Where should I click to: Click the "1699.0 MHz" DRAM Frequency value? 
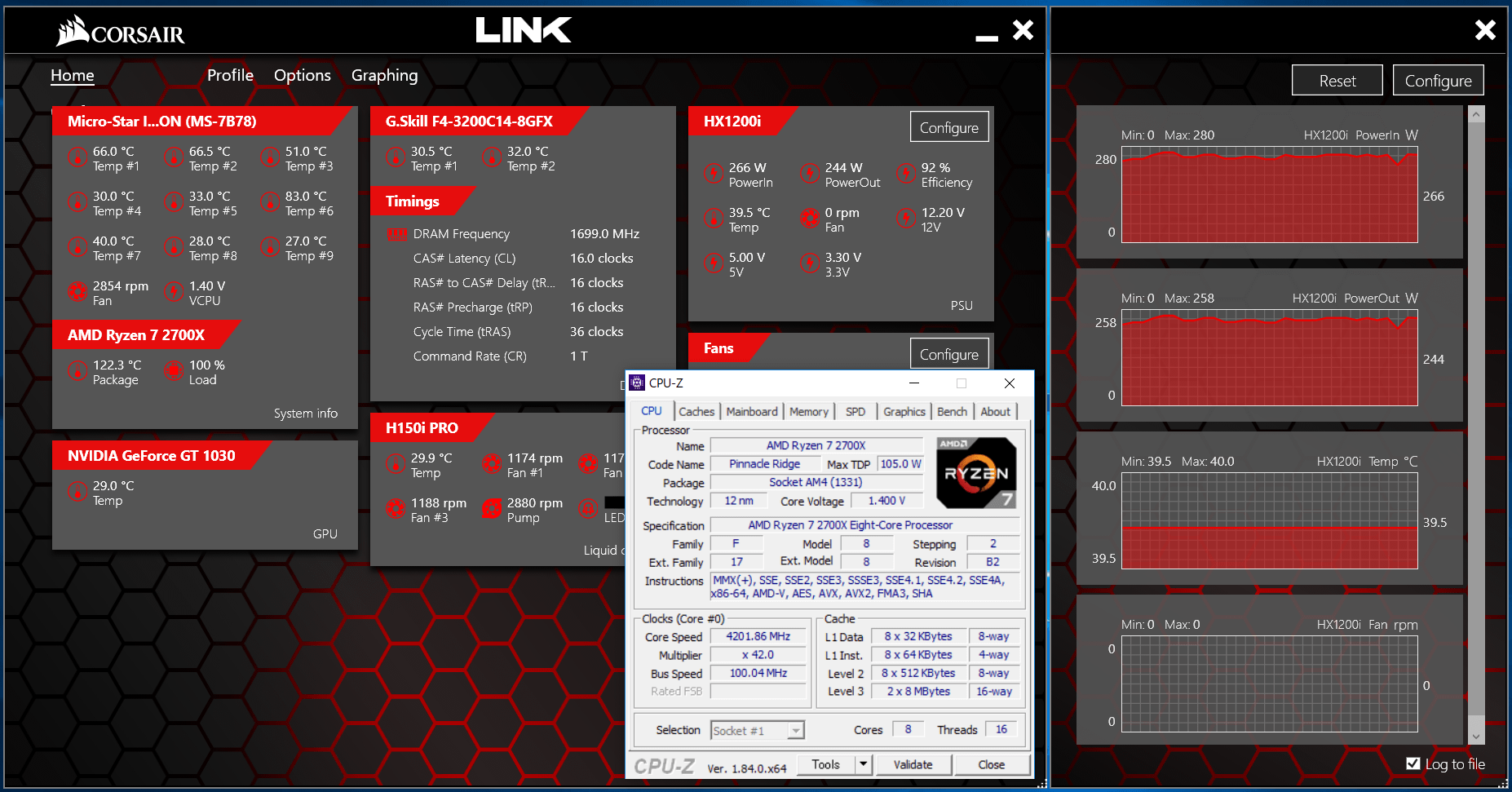(x=604, y=234)
